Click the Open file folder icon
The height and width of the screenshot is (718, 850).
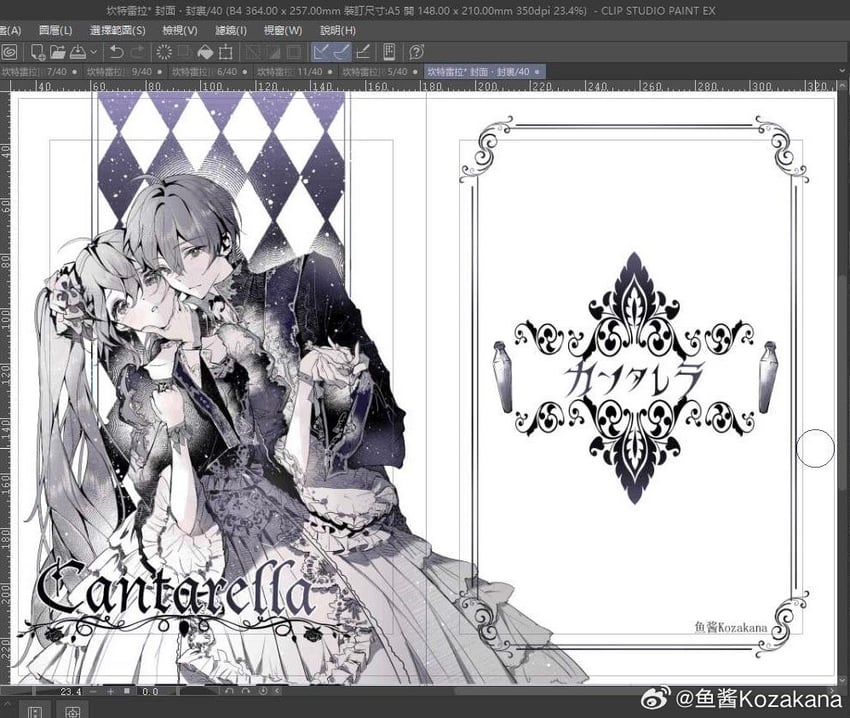pos(57,52)
